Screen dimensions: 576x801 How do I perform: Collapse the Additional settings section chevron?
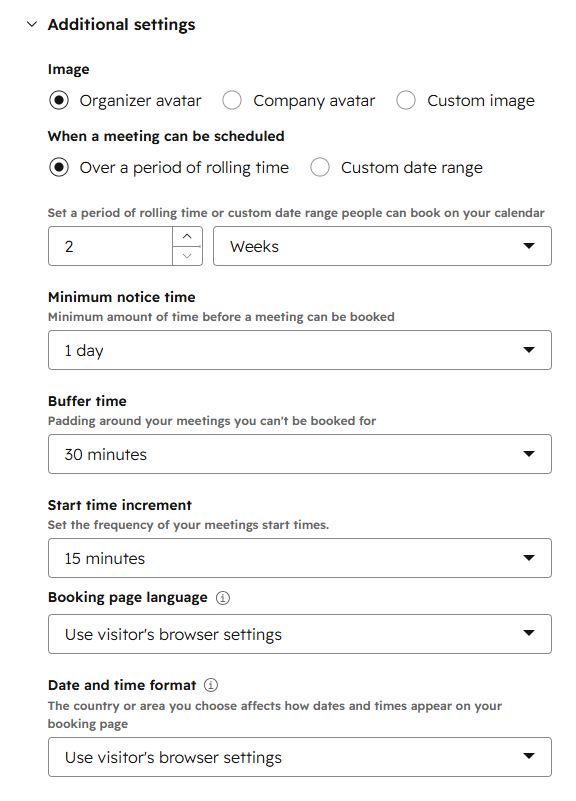(32, 24)
